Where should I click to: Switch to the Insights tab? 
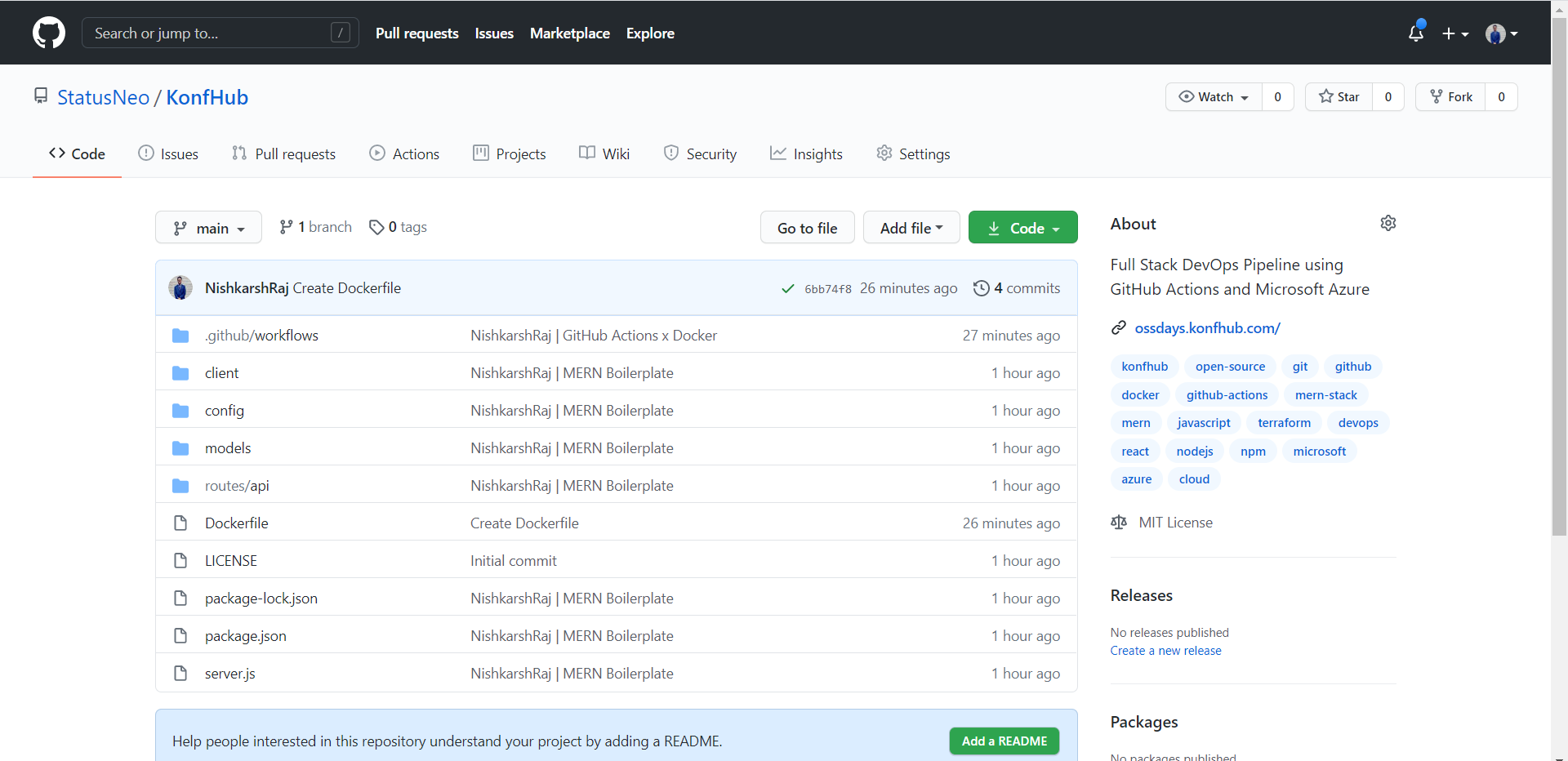[x=806, y=154]
